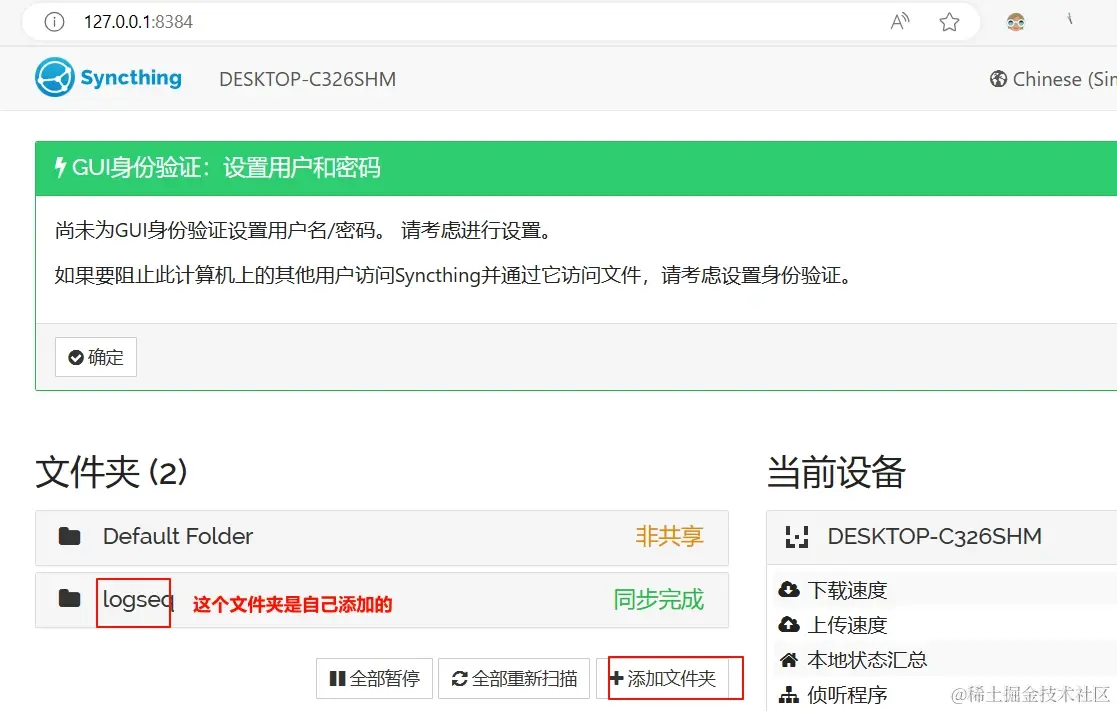
Task: Click the home icon beside 本地状态汇总
Action: [x=791, y=659]
